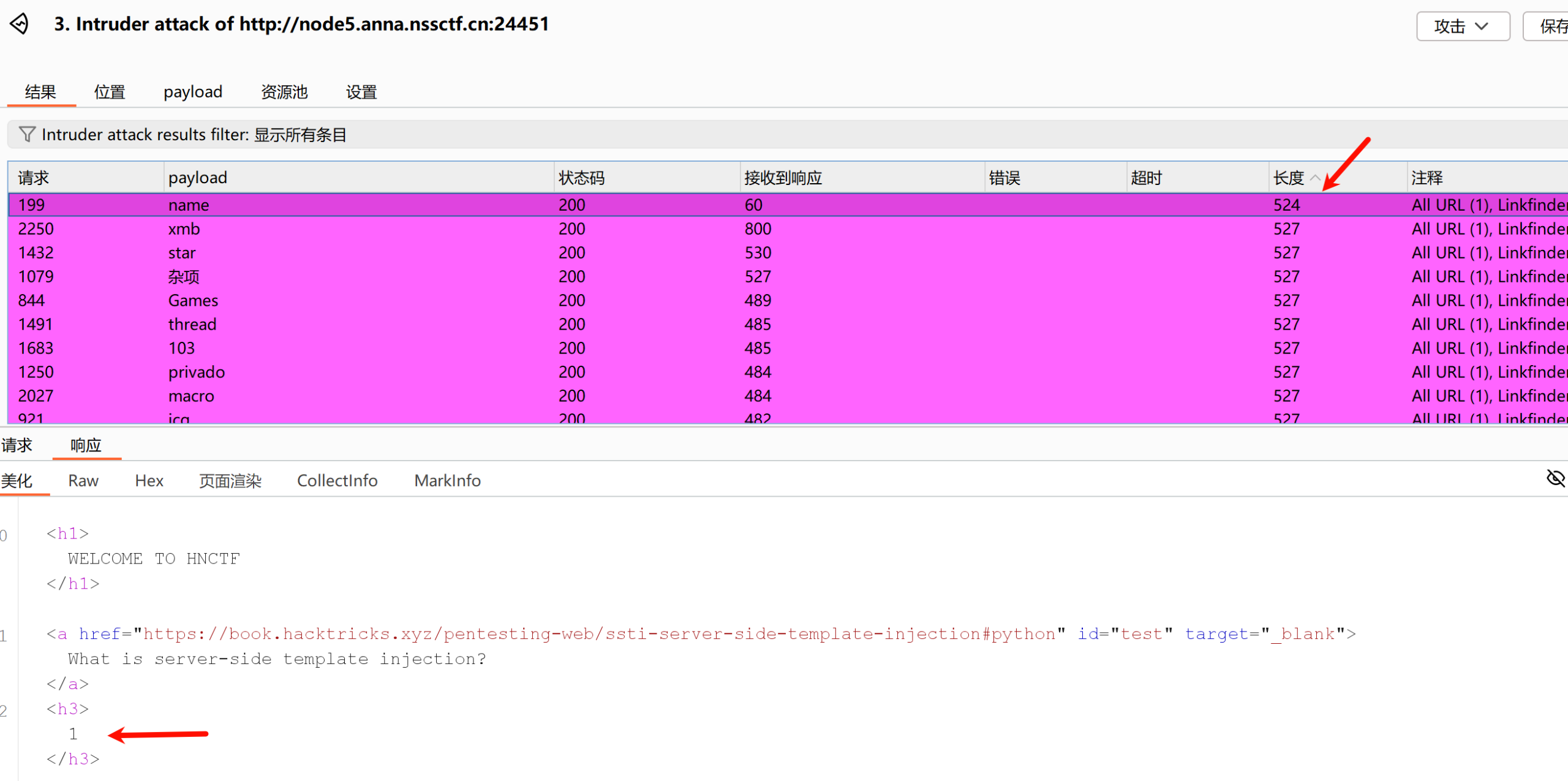Switch to the Raw view tab
This screenshot has width=1568, height=781.
coord(83,480)
